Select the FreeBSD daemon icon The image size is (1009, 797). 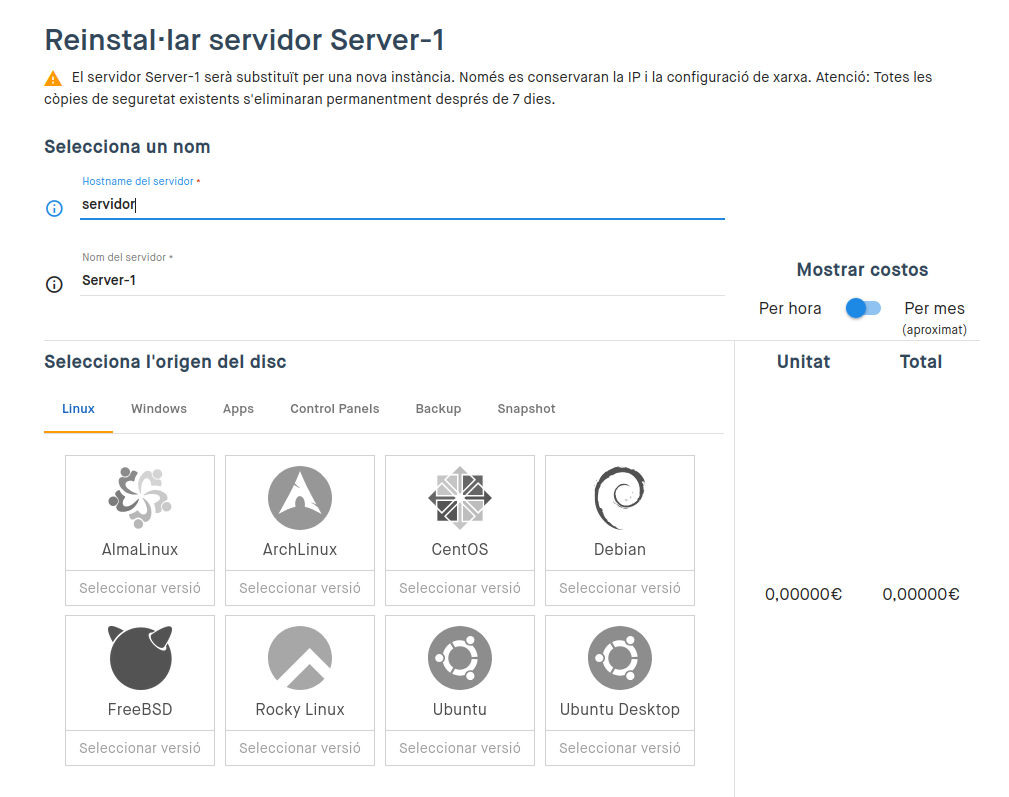pos(140,658)
